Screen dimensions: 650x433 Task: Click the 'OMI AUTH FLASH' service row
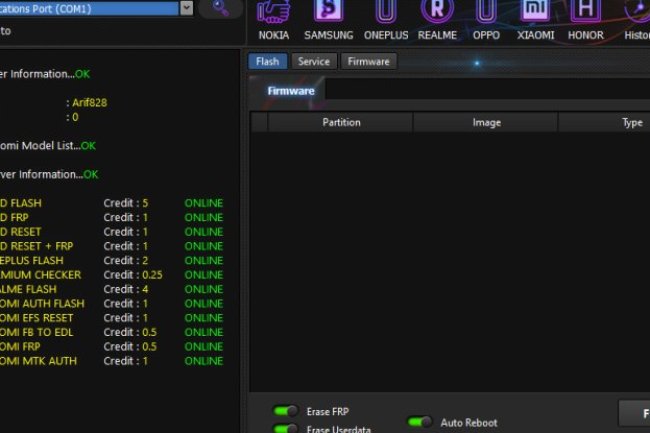(x=111, y=304)
